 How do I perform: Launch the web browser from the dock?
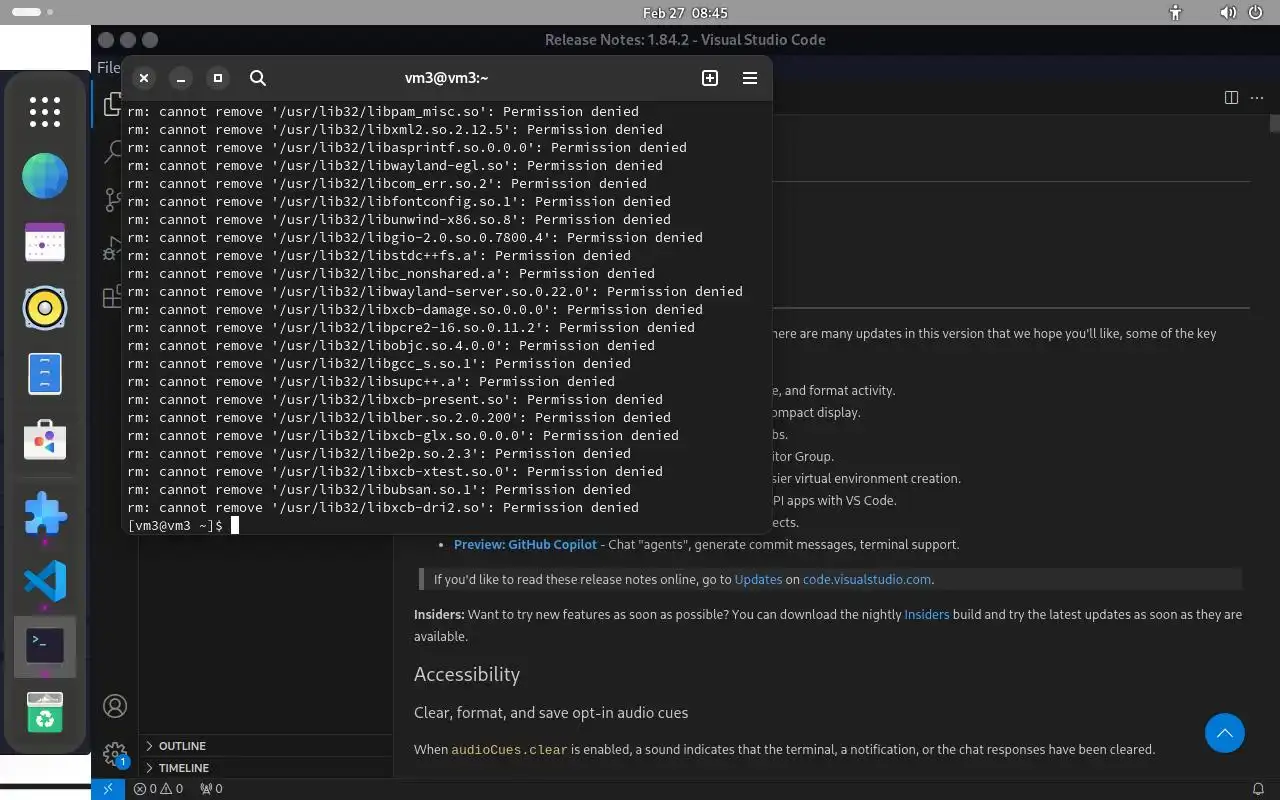[x=45, y=177]
